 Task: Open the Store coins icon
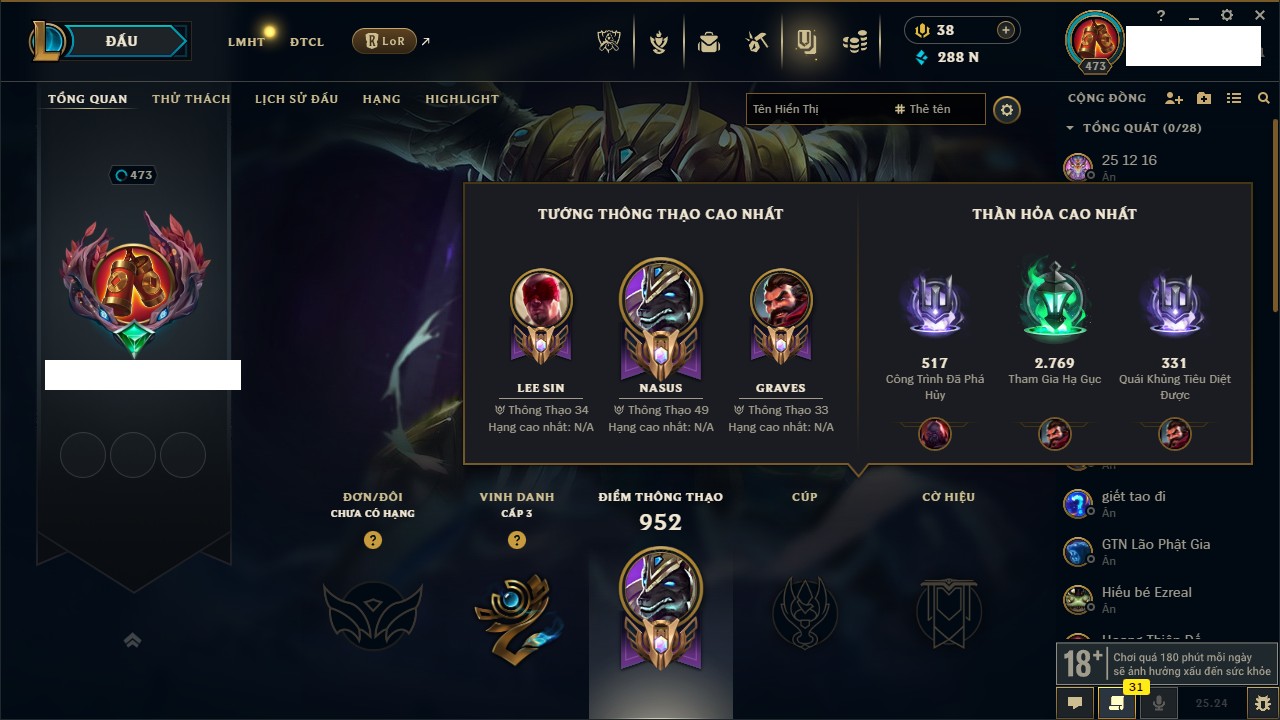855,42
